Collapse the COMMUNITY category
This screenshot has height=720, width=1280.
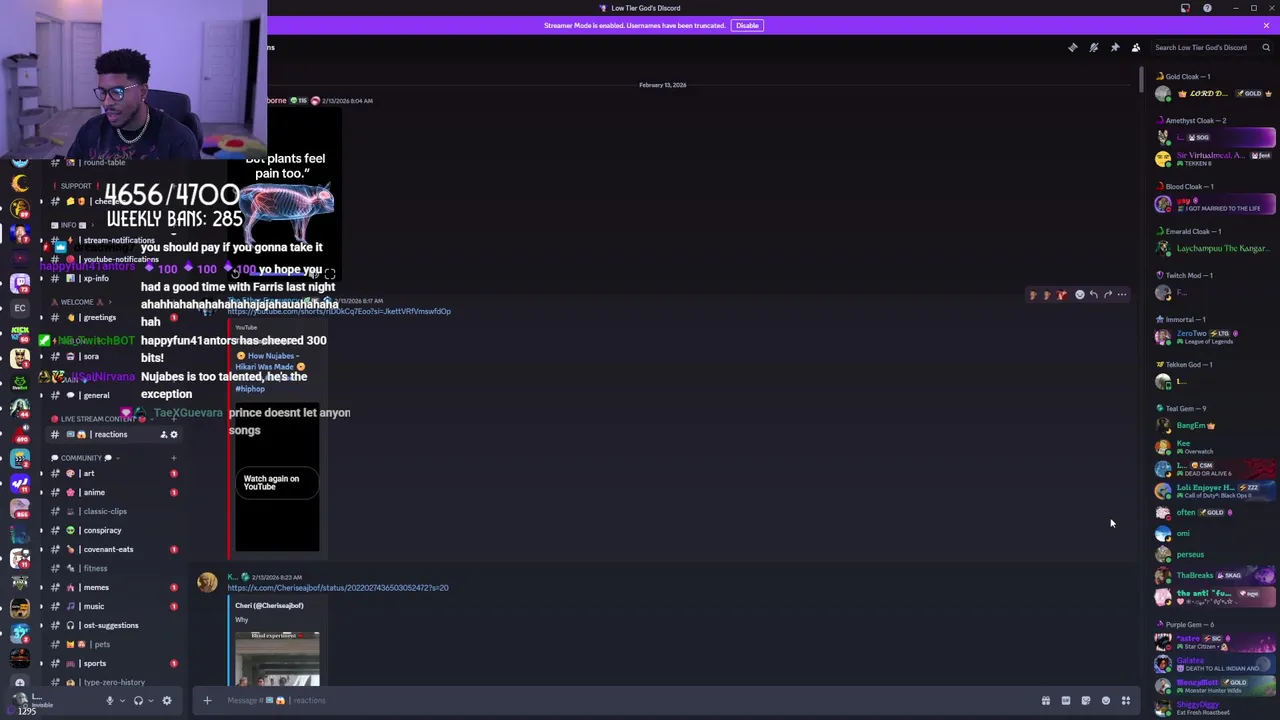[83, 458]
